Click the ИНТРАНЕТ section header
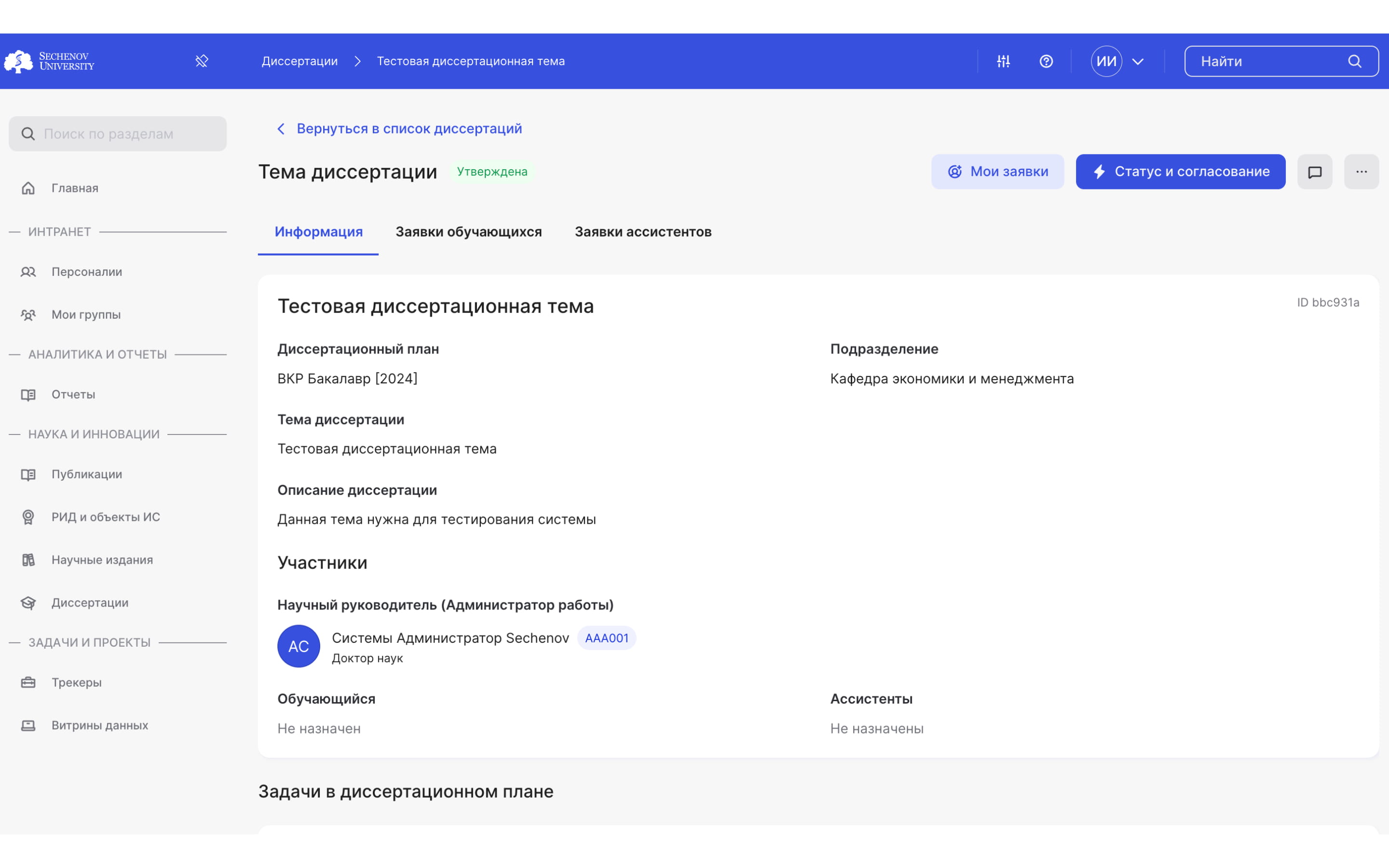The image size is (1389, 868). 60,232
